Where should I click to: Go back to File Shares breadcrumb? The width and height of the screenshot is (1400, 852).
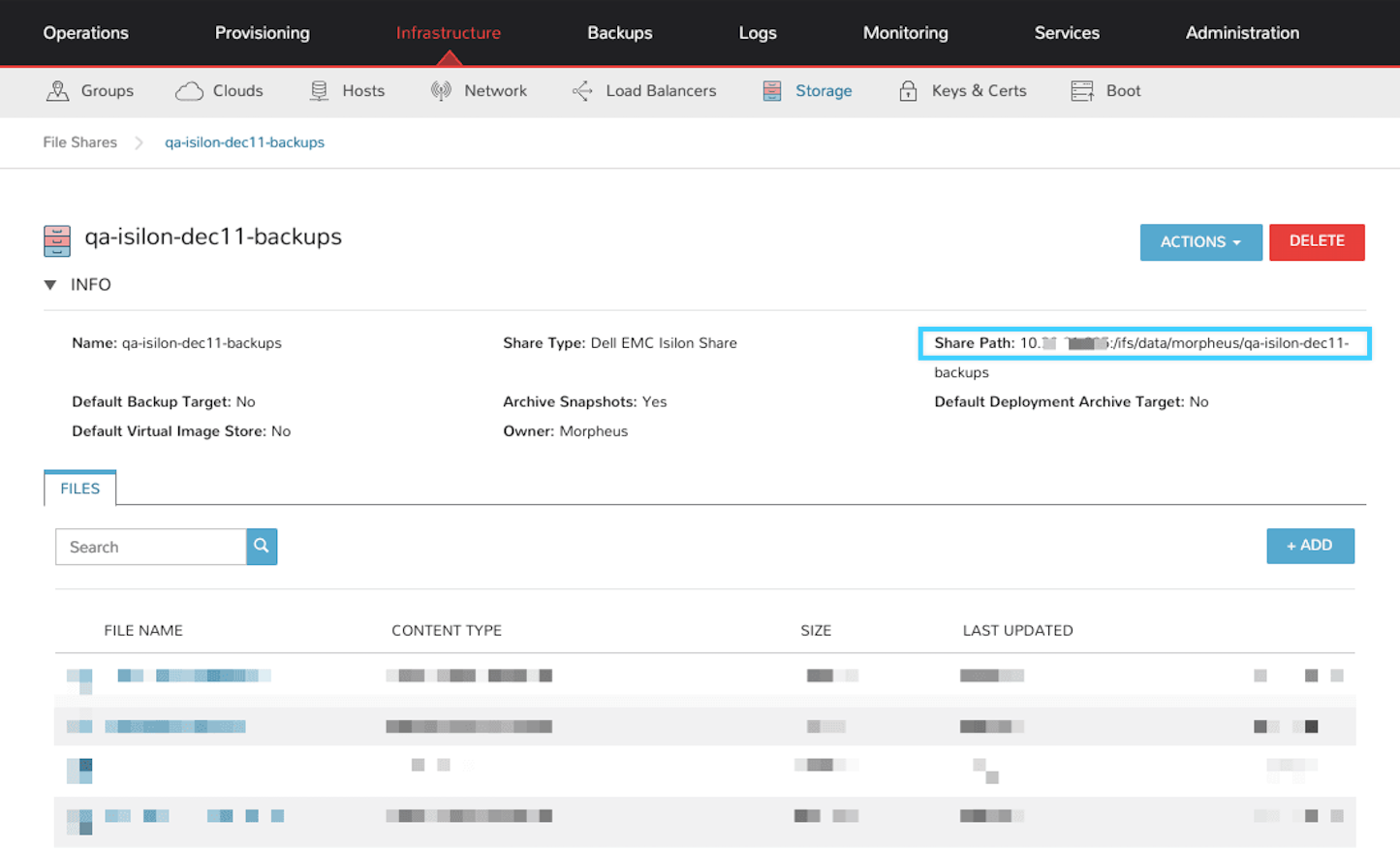pyautogui.click(x=80, y=142)
